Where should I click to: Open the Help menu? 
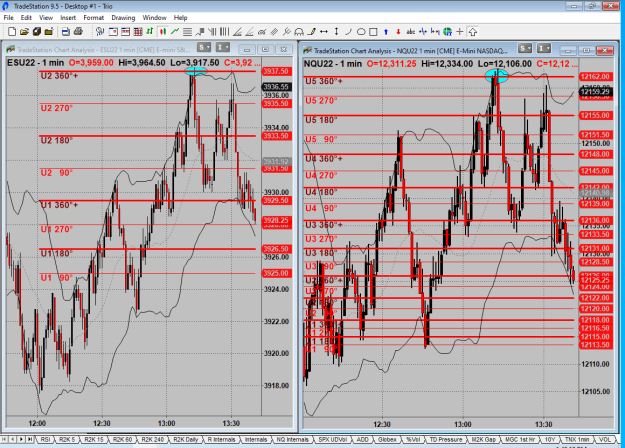(x=180, y=18)
